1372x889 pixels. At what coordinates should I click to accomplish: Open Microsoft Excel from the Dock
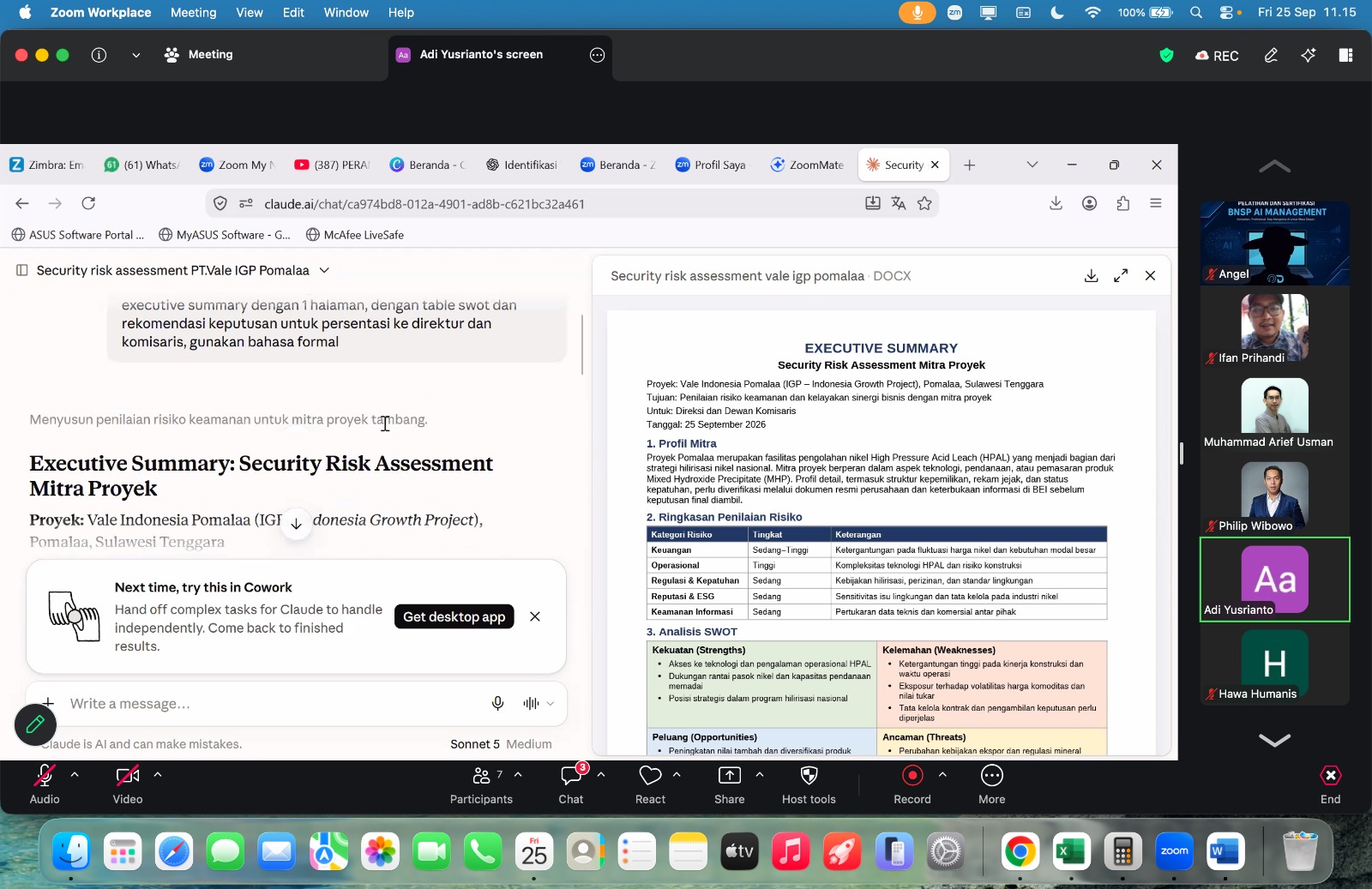click(x=1072, y=852)
